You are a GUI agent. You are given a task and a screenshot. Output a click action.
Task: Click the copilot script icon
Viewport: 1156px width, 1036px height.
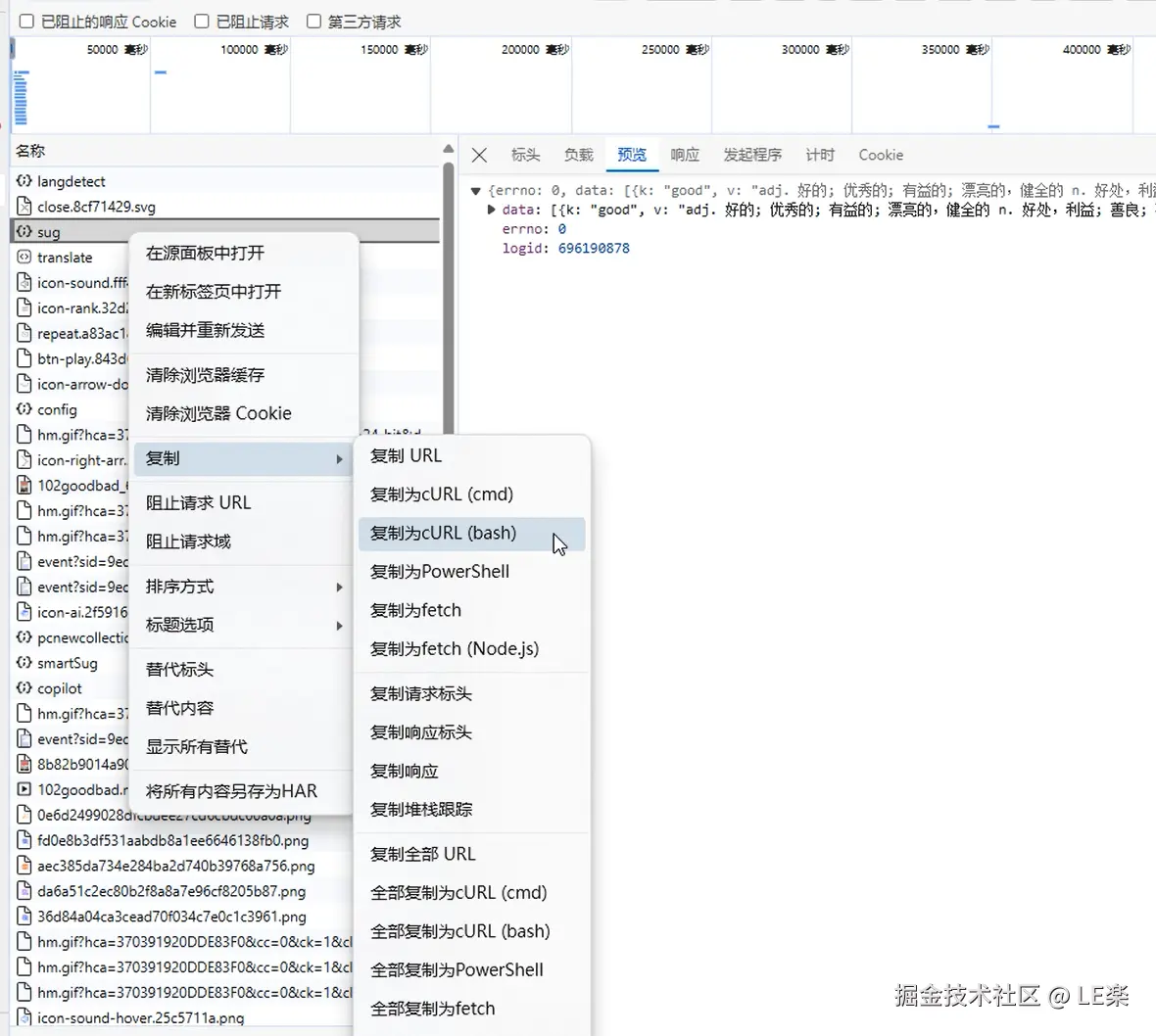point(22,688)
